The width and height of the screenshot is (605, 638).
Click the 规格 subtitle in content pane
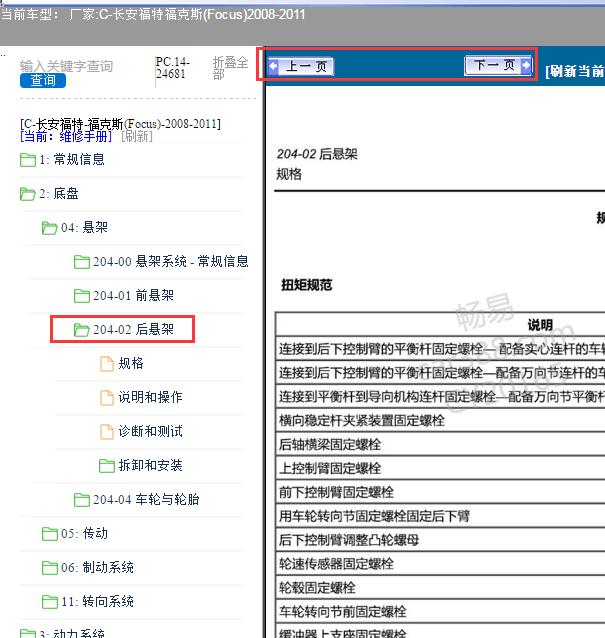point(289,174)
